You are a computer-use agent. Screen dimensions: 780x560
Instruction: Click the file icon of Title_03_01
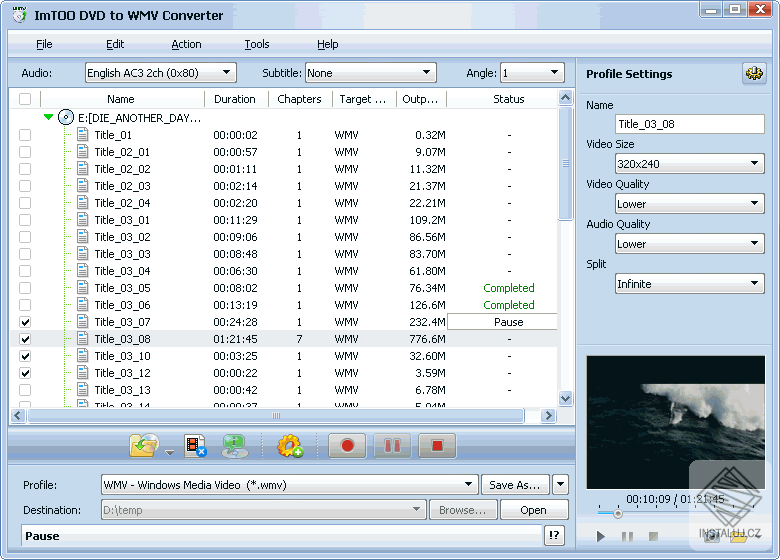pyautogui.click(x=83, y=220)
